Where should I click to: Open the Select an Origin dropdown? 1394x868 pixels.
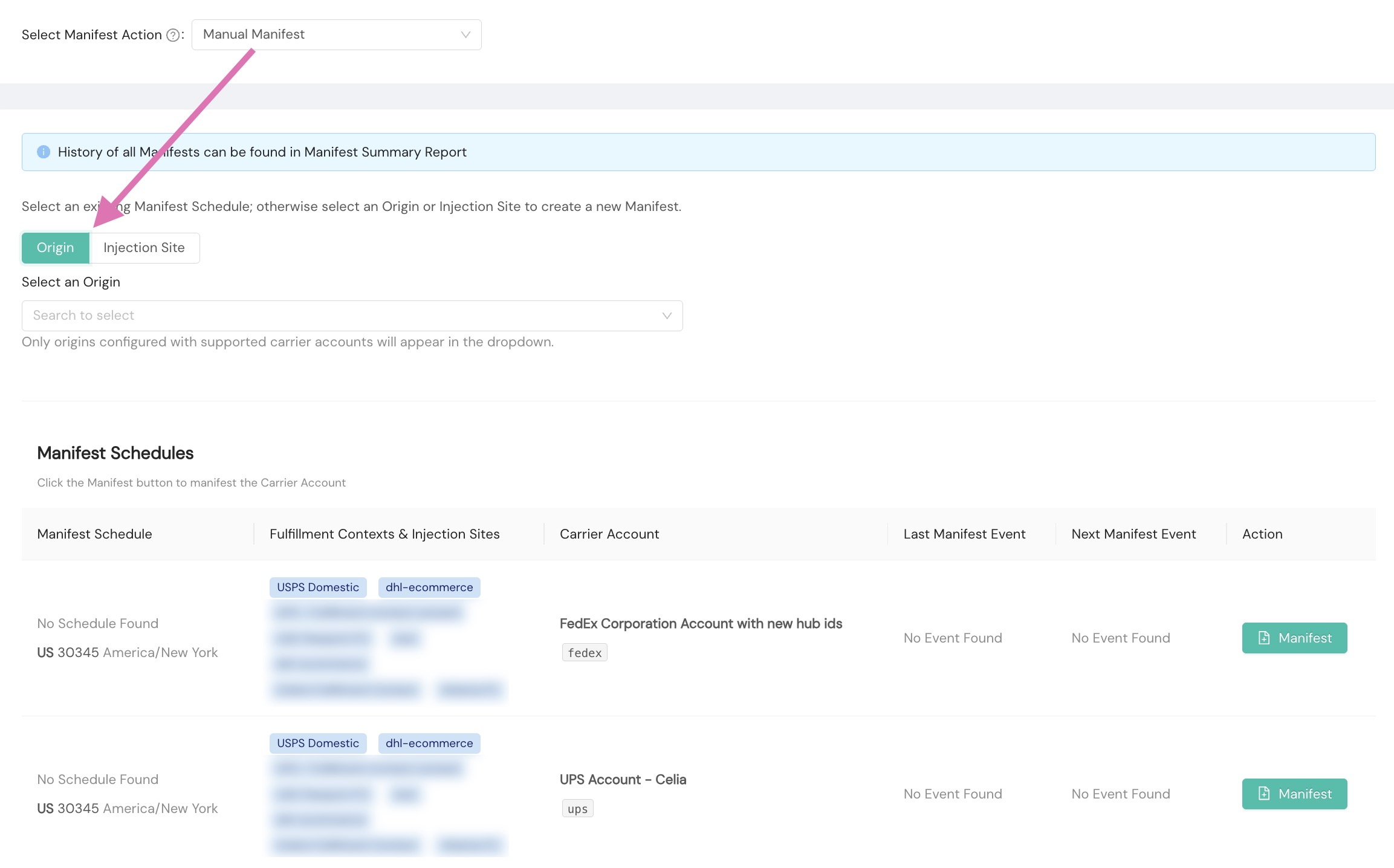(x=352, y=316)
